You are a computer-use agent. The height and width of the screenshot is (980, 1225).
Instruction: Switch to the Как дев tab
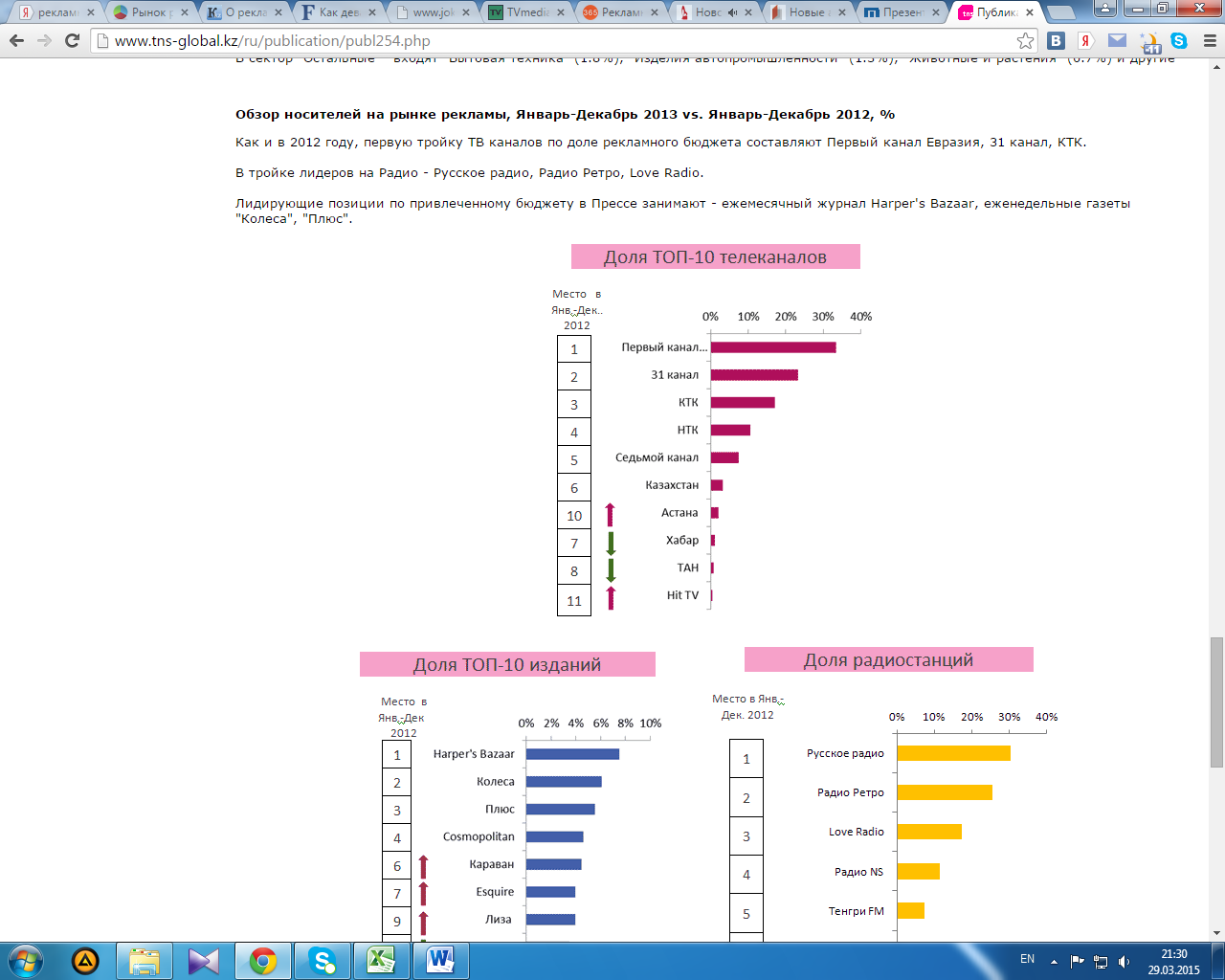339,12
